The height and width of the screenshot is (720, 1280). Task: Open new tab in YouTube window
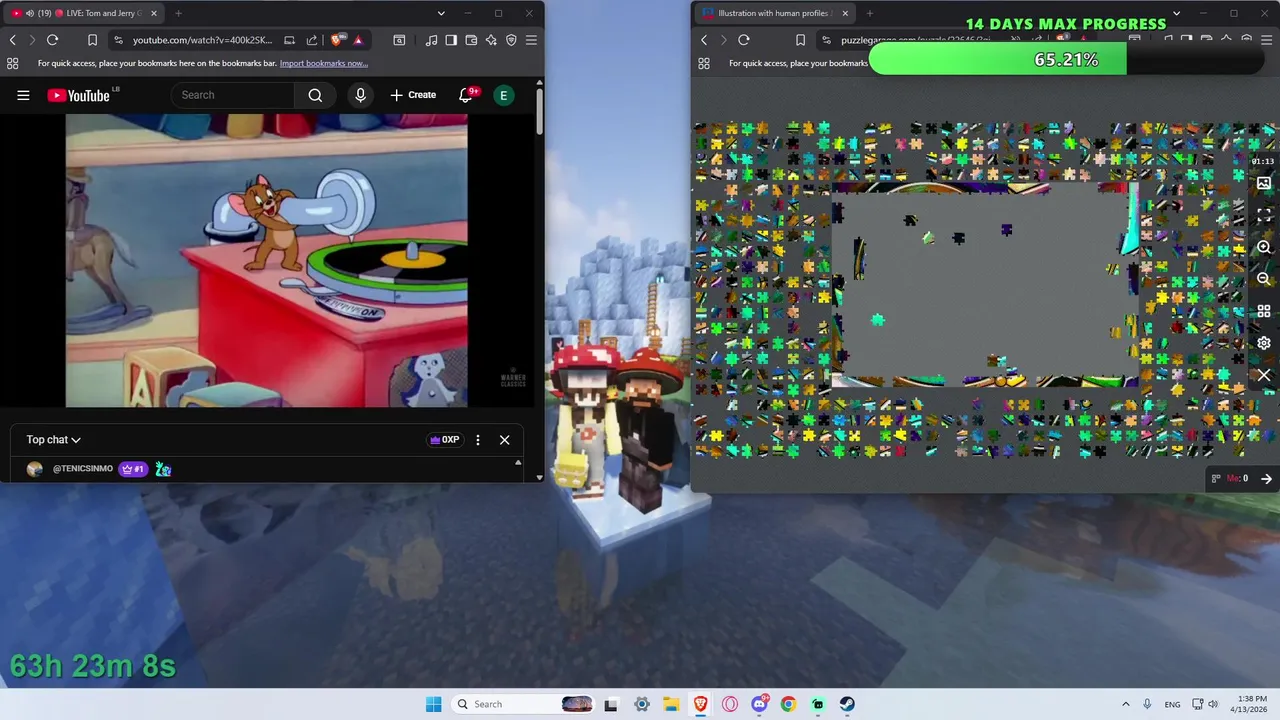tap(178, 13)
